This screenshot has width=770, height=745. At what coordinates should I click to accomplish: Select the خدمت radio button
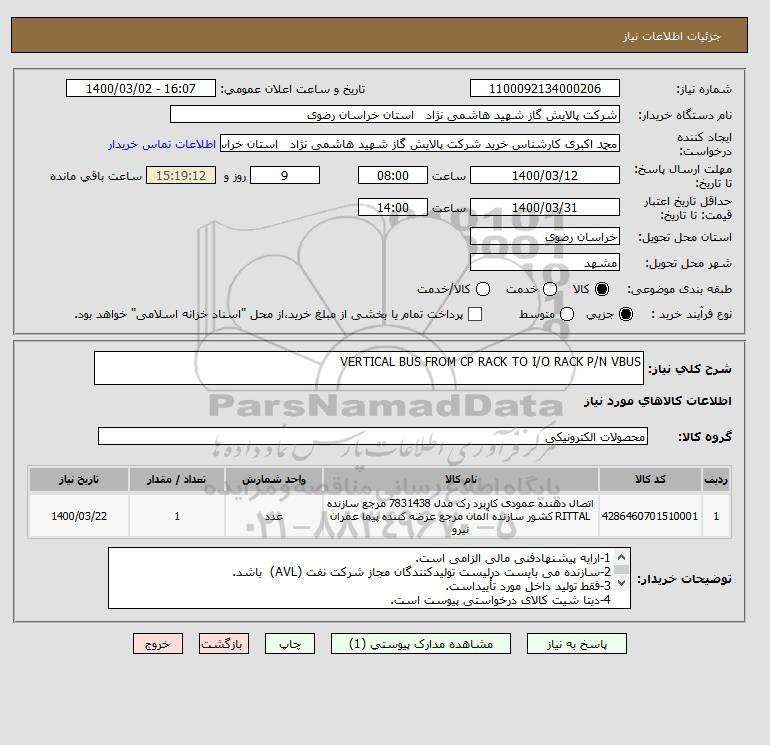550,289
